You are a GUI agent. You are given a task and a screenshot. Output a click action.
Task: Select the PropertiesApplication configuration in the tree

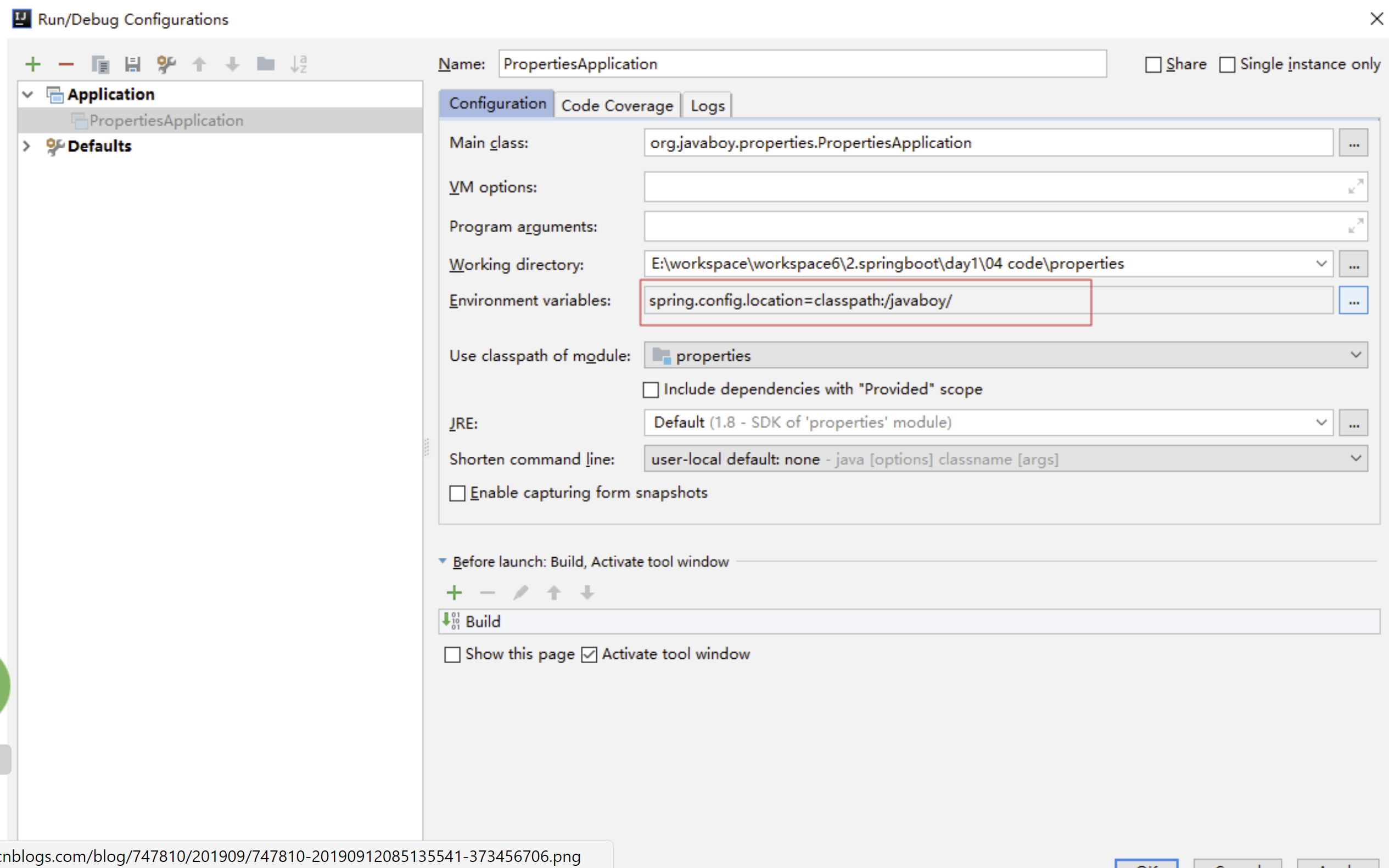tap(165, 120)
